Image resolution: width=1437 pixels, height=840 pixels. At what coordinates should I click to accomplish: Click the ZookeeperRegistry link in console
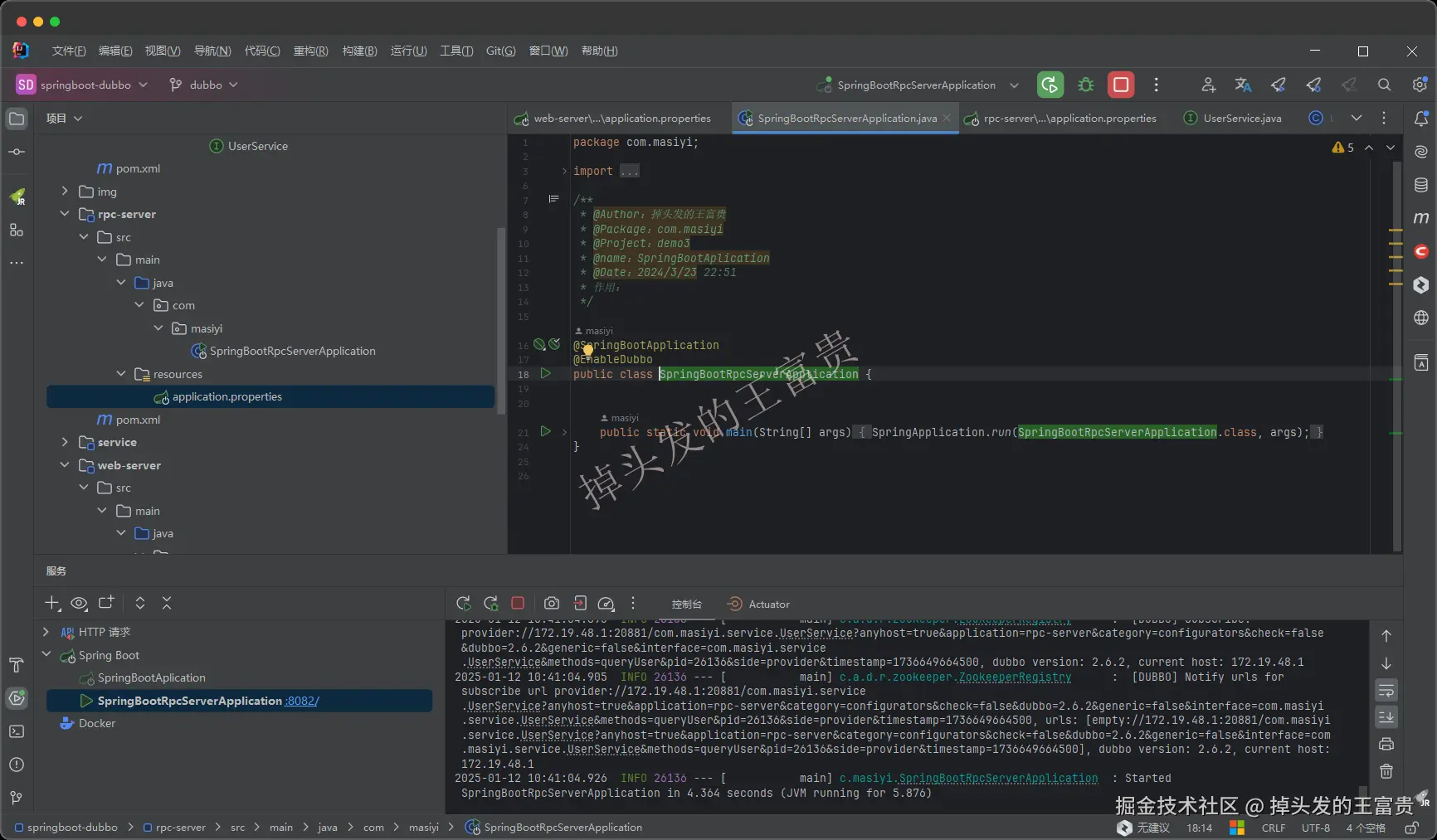pos(1015,677)
